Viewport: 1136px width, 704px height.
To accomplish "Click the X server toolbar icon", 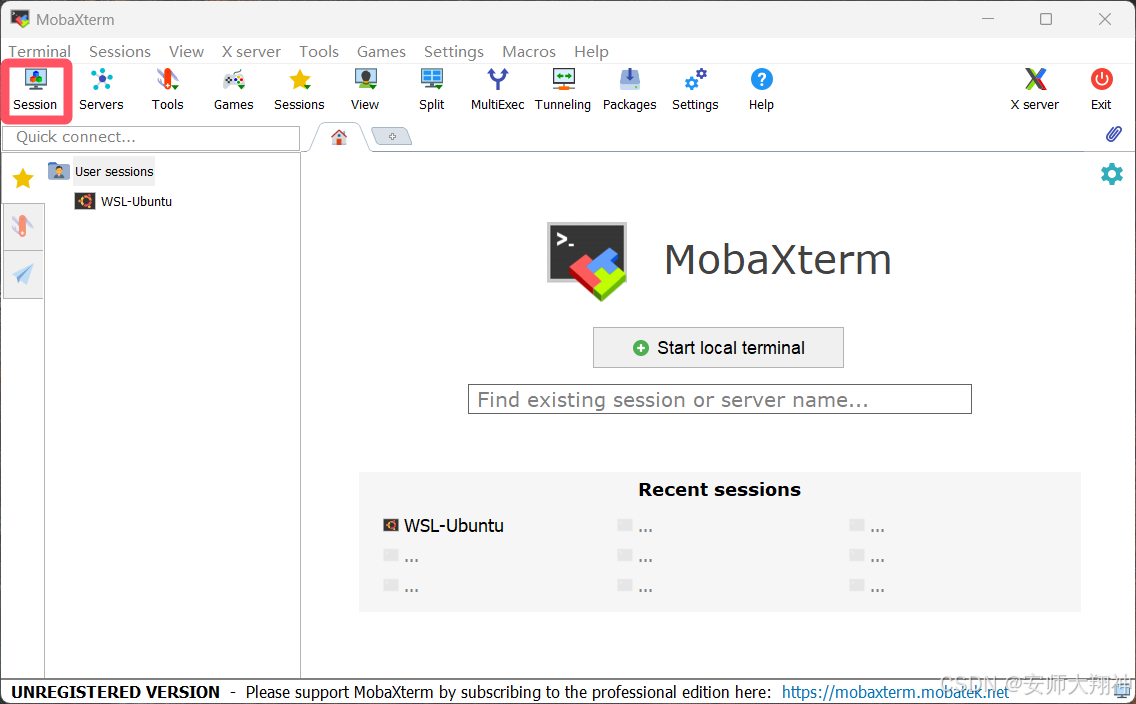I will tap(1035, 89).
